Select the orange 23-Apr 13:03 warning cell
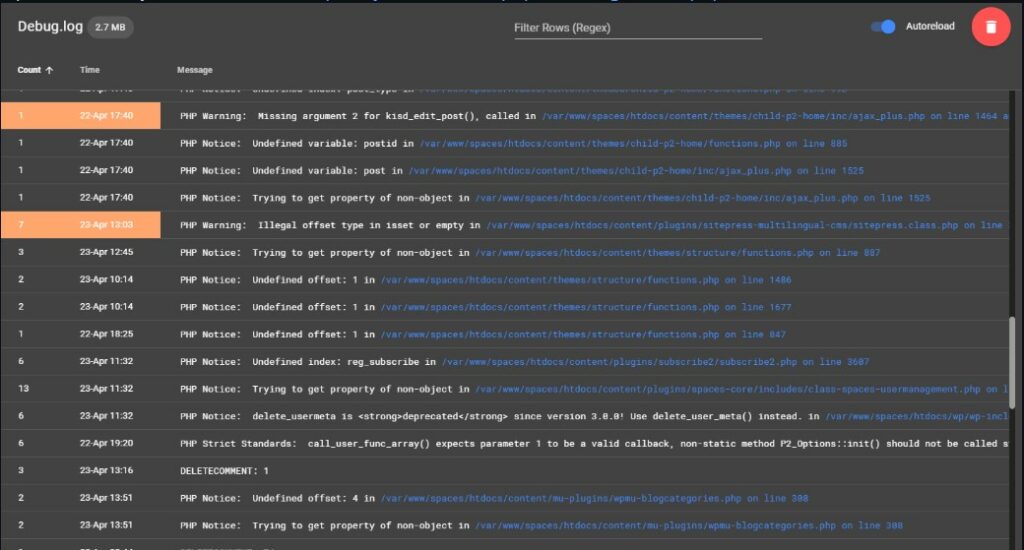 point(80,225)
